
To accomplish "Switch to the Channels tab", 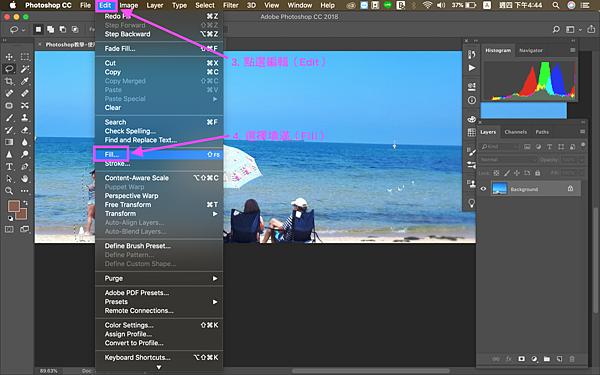I will point(515,132).
